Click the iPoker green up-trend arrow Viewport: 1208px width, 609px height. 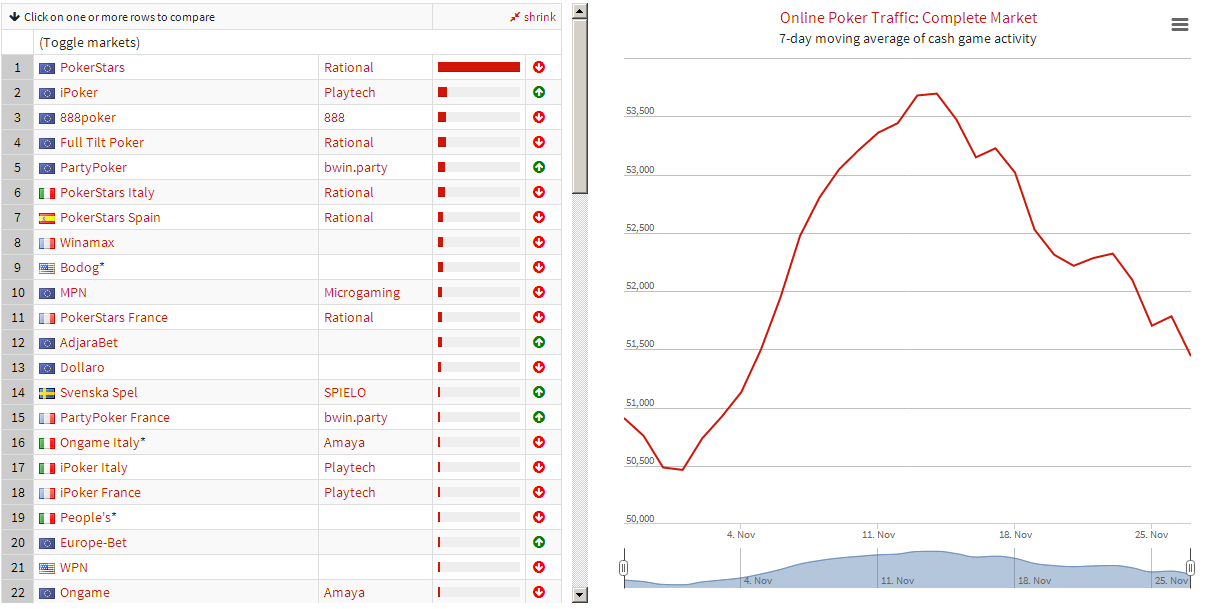(539, 92)
